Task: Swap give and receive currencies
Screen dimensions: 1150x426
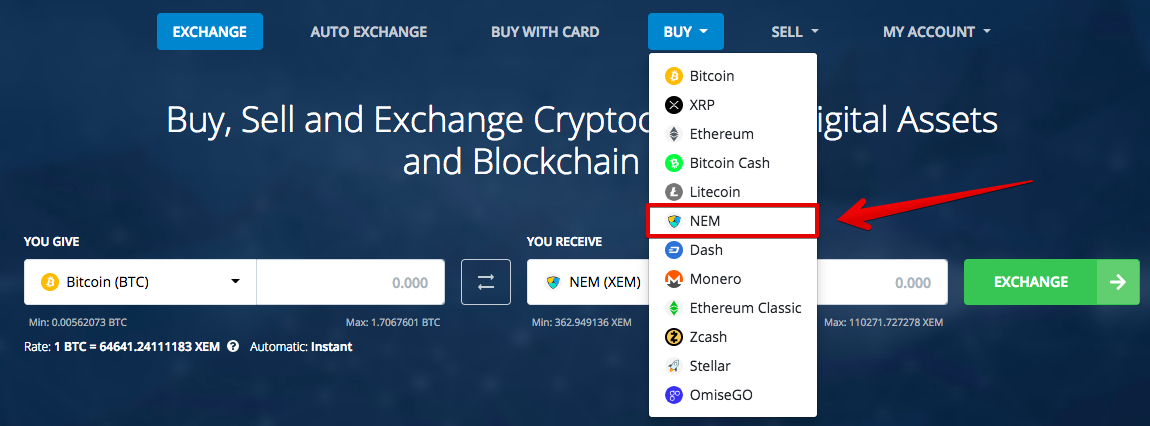Action: [486, 282]
